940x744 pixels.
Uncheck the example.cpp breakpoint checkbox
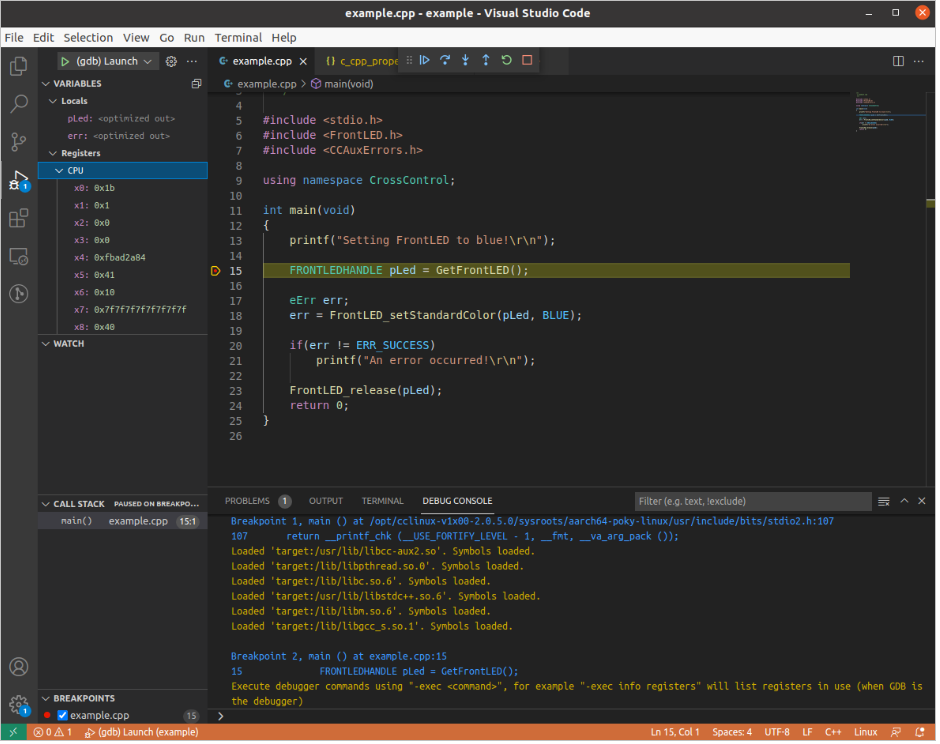click(x=62, y=716)
